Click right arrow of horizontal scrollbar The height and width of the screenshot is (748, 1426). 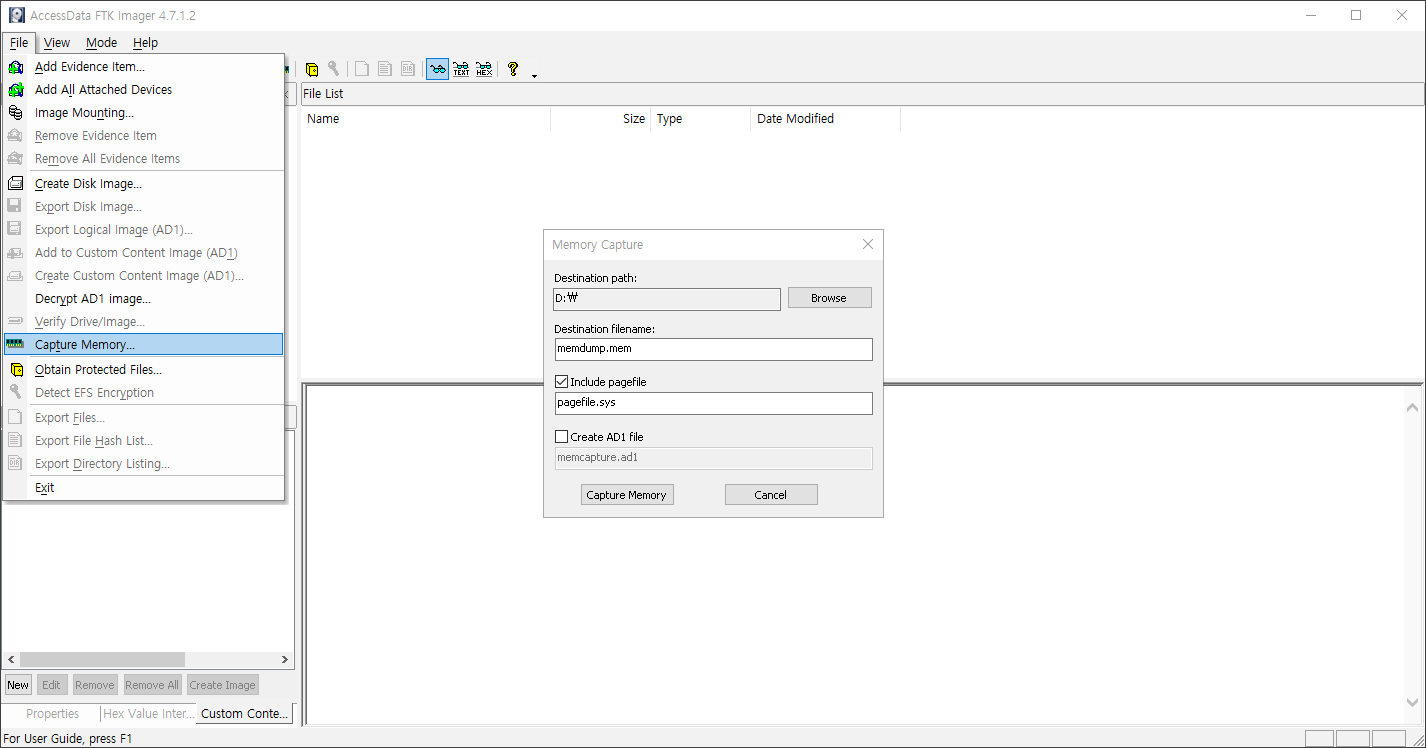(285, 660)
